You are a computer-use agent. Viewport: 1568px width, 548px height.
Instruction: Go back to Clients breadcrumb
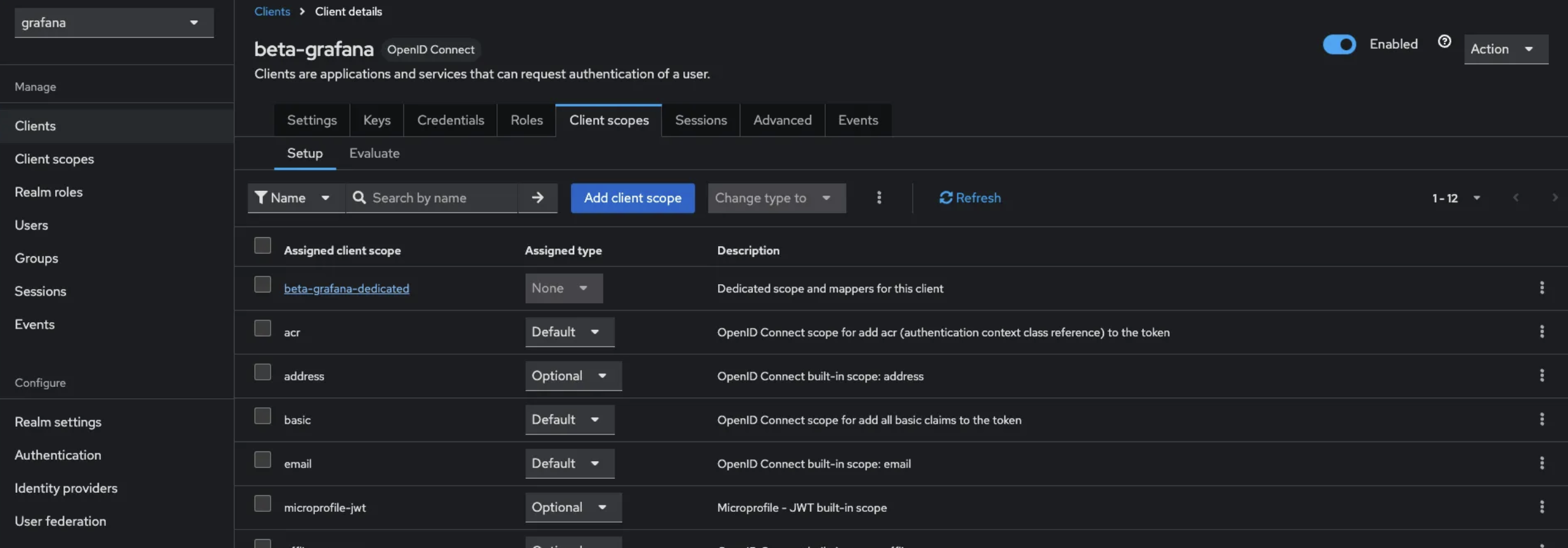click(272, 11)
